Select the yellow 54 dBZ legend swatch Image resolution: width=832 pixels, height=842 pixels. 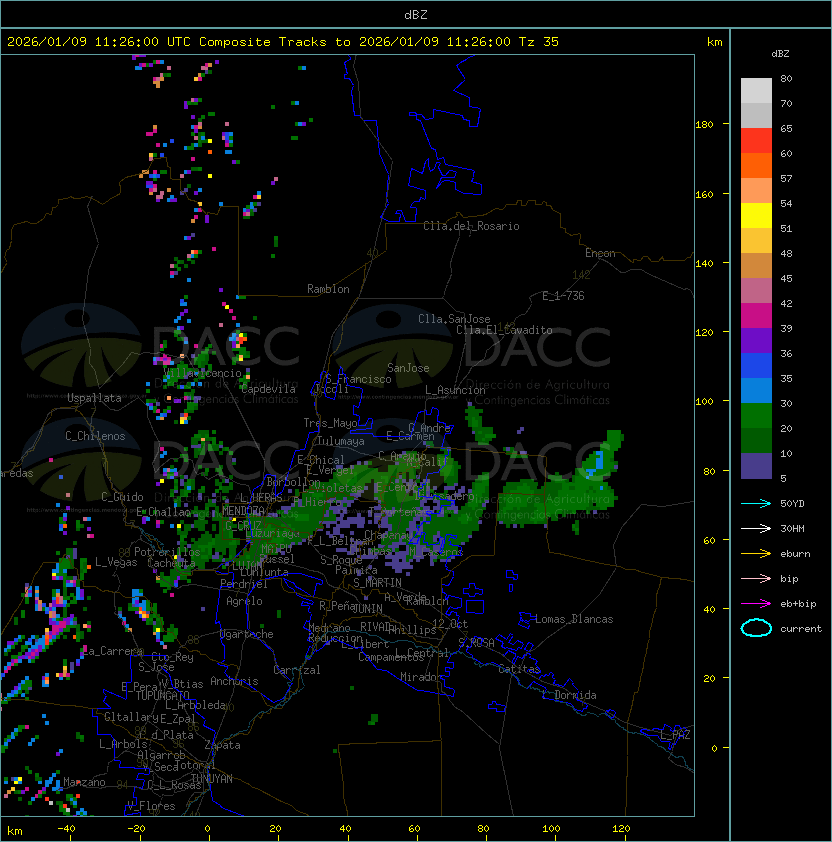(x=756, y=215)
